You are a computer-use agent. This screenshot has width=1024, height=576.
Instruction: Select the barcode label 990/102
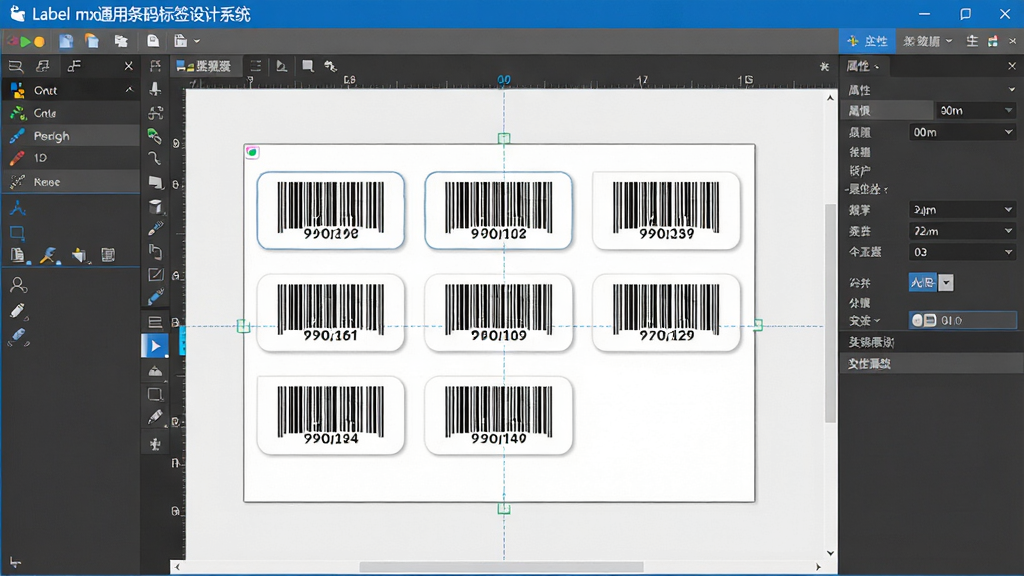tap(498, 210)
